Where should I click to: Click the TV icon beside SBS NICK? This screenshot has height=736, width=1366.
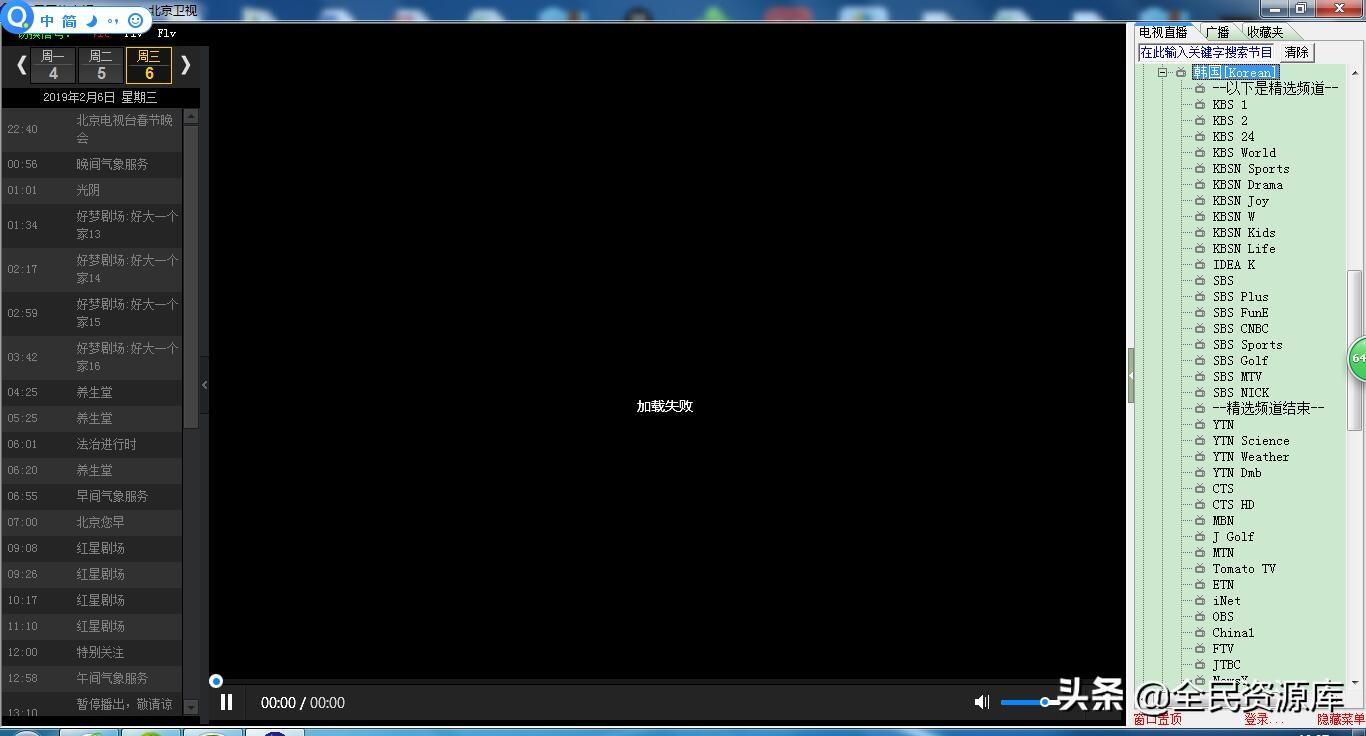click(1200, 393)
